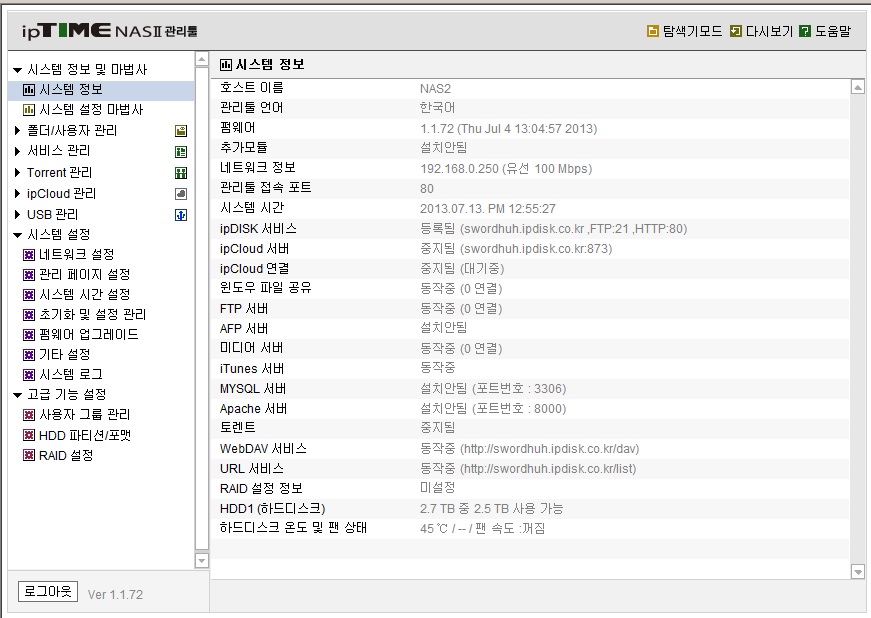Image resolution: width=871 pixels, height=618 pixels.
Task: Click the 도움말 link text
Action: [x=833, y=31]
